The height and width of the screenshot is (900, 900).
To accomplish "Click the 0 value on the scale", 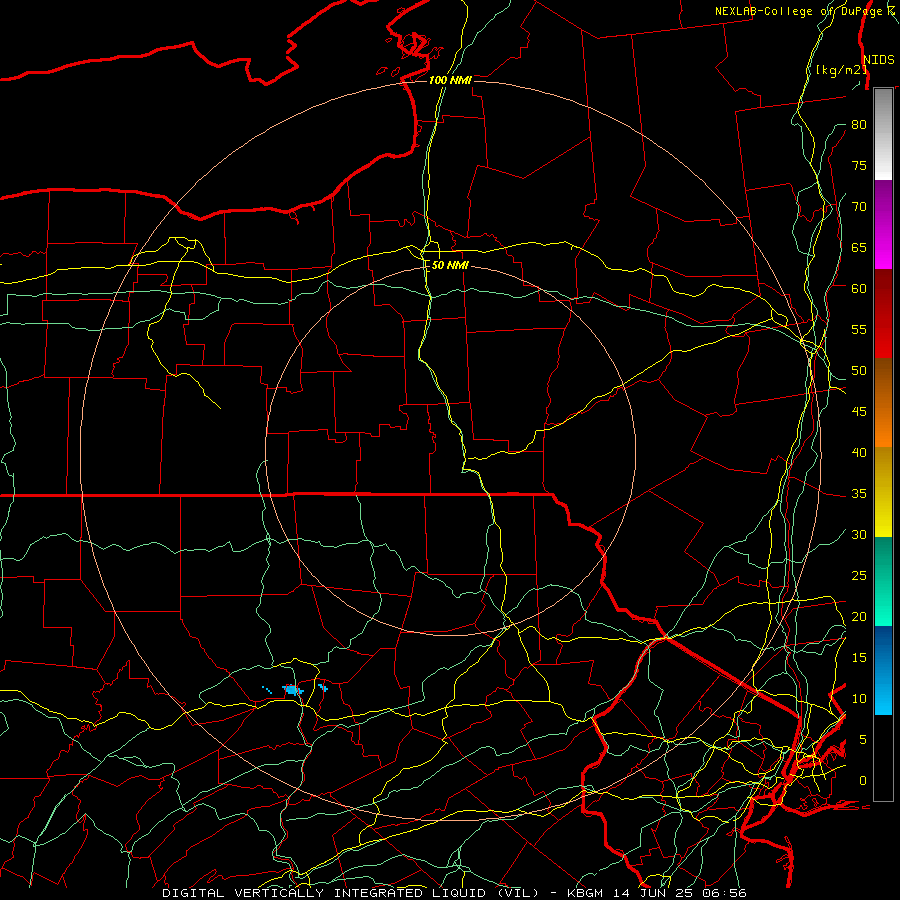I will [x=863, y=781].
